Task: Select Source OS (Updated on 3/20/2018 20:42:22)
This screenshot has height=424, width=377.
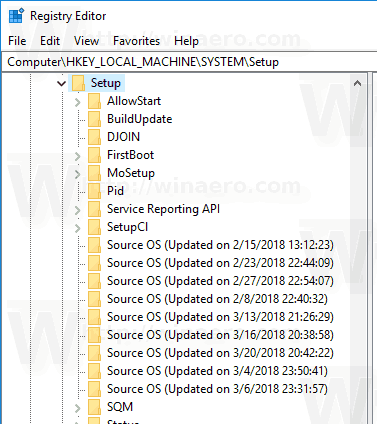Action: pyautogui.click(x=220, y=353)
